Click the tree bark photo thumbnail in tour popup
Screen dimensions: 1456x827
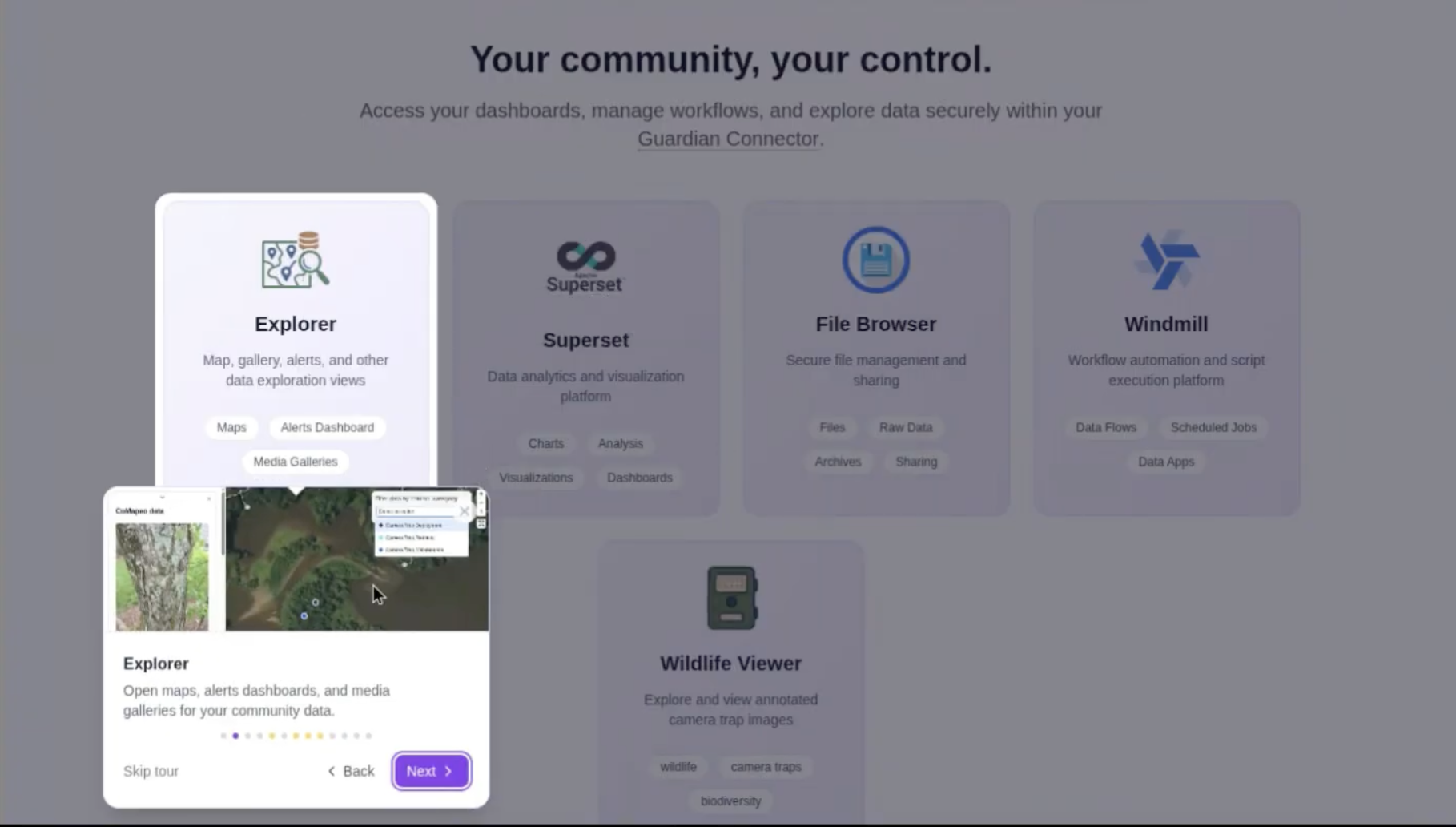(x=162, y=577)
